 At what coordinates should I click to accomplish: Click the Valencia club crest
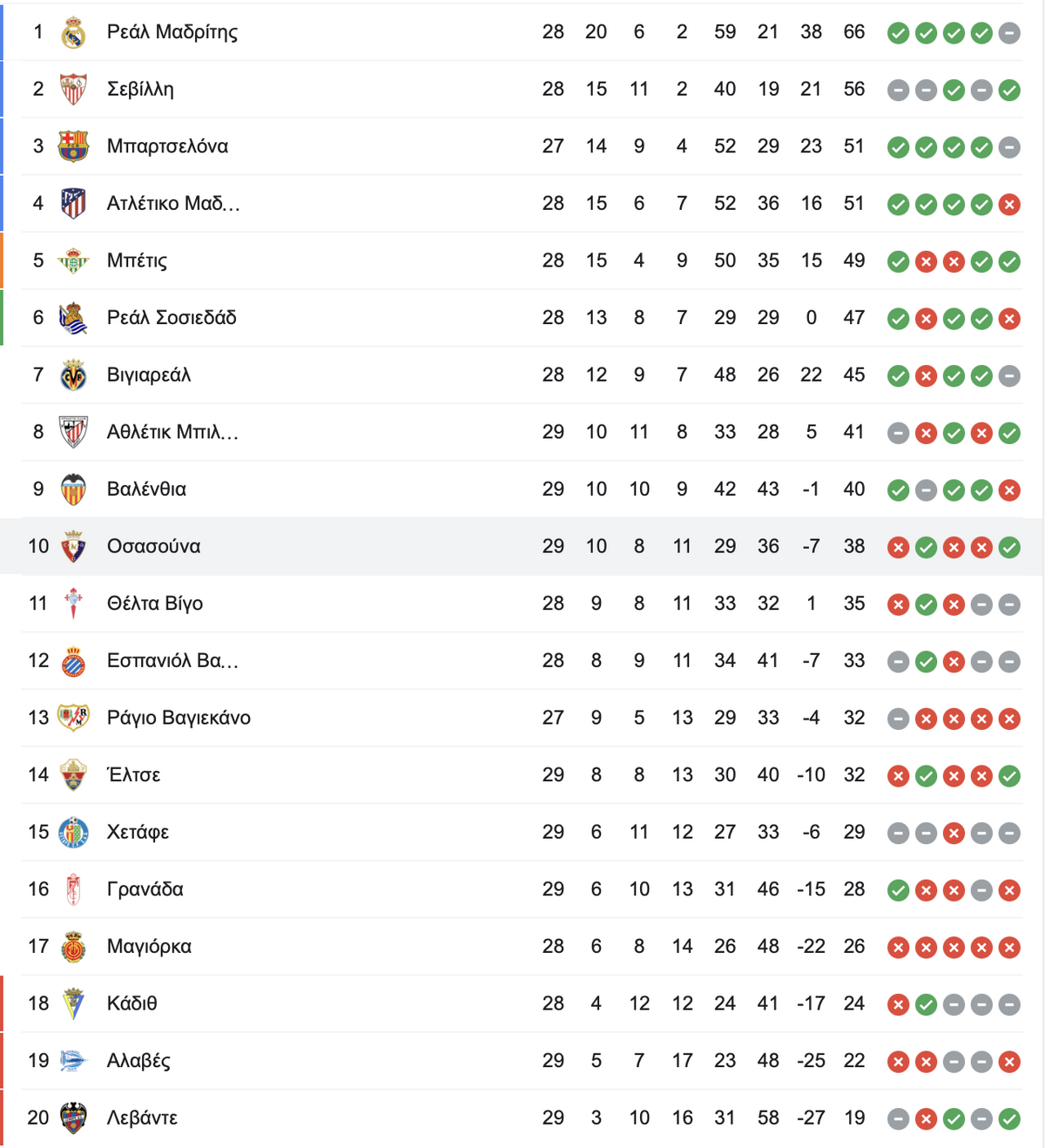tap(73, 490)
